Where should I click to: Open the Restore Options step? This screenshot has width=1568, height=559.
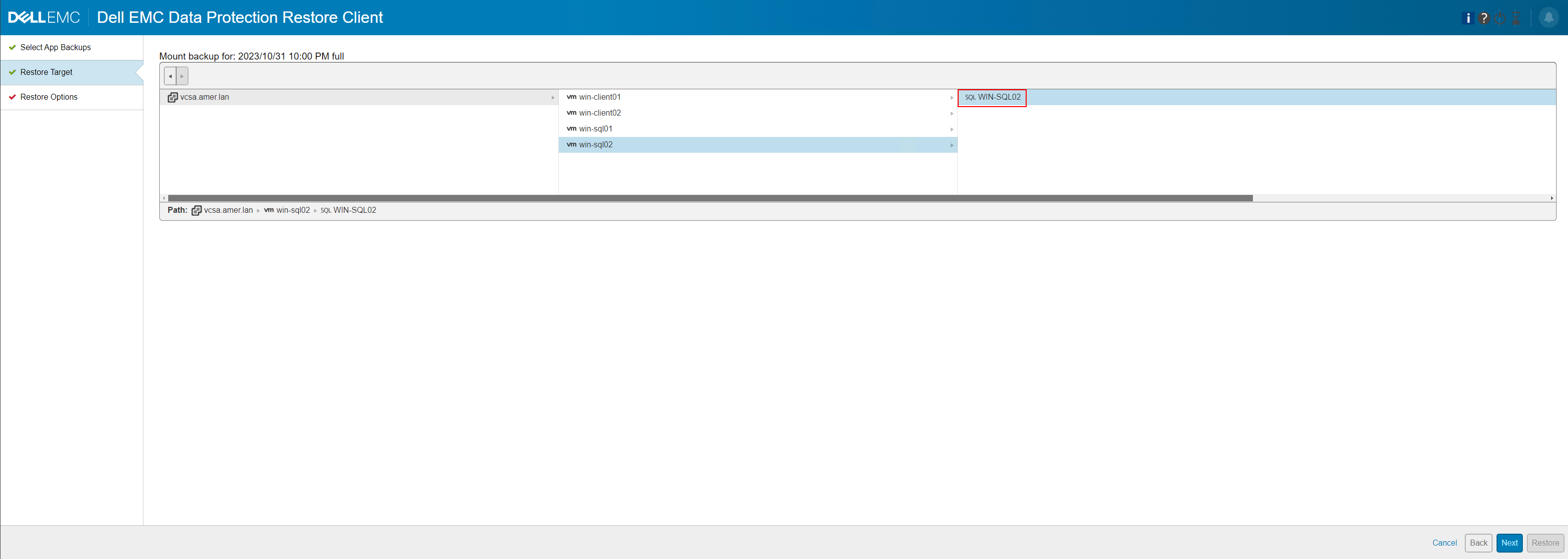(49, 97)
